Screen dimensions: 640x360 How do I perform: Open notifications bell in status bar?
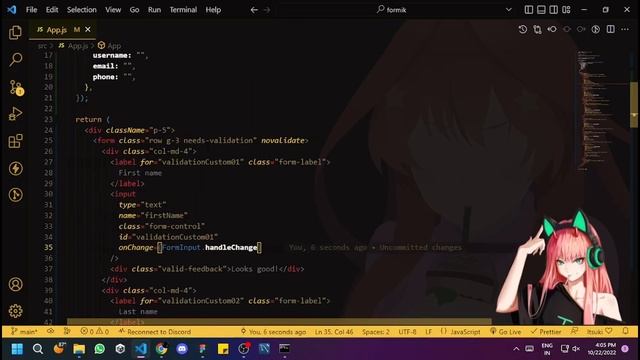point(626,331)
